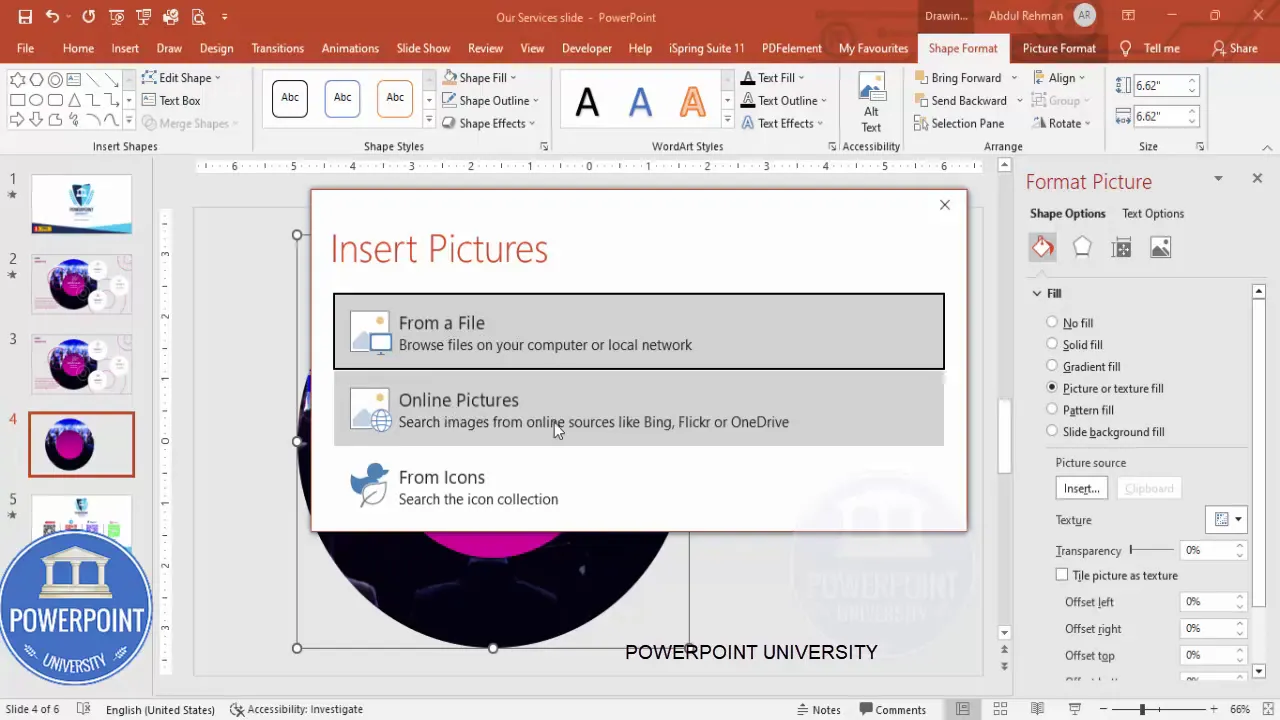Apply the black outline Abc shape style
This screenshot has height=720, width=1280.
290,98
